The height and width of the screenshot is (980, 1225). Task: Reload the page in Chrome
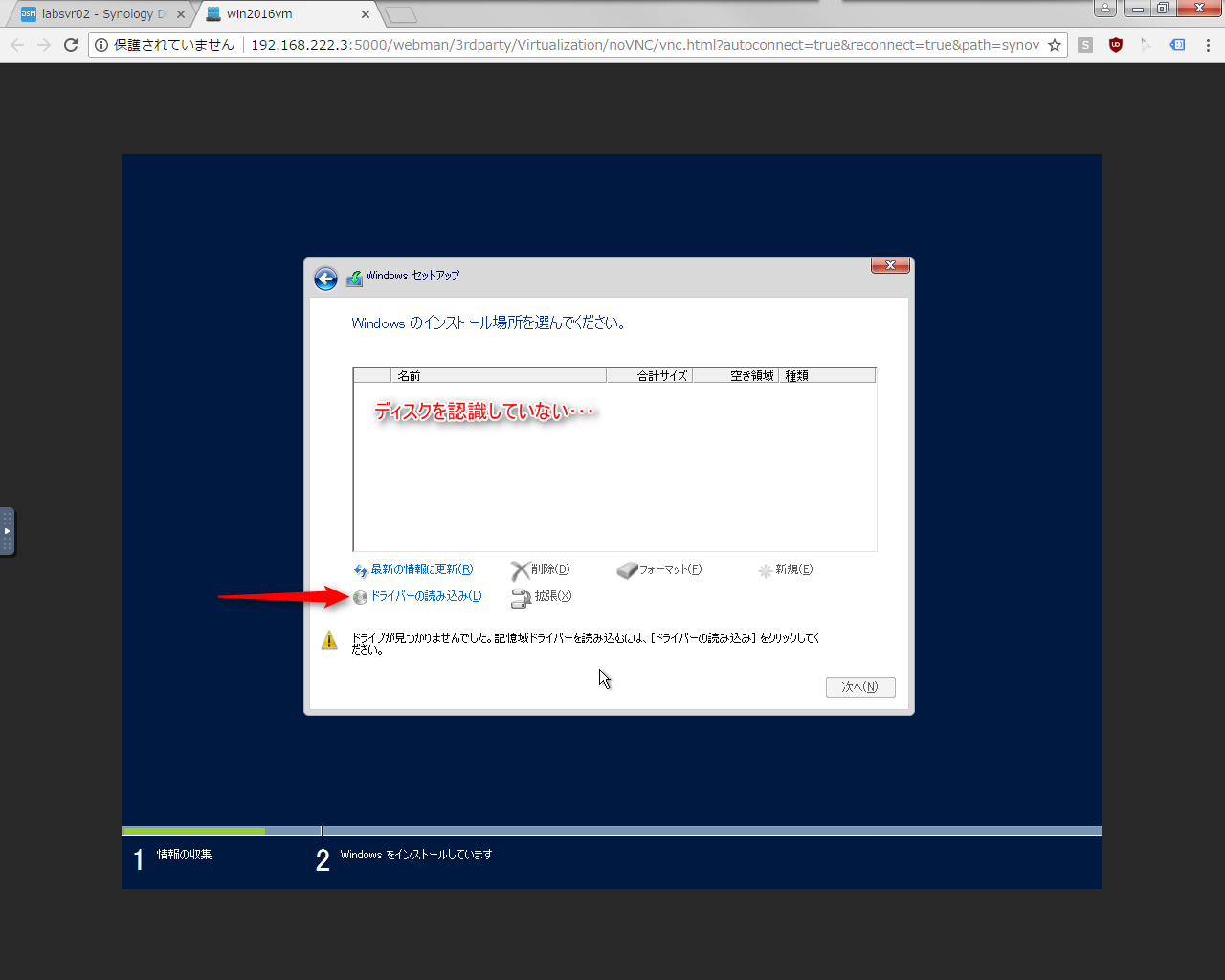tap(71, 45)
